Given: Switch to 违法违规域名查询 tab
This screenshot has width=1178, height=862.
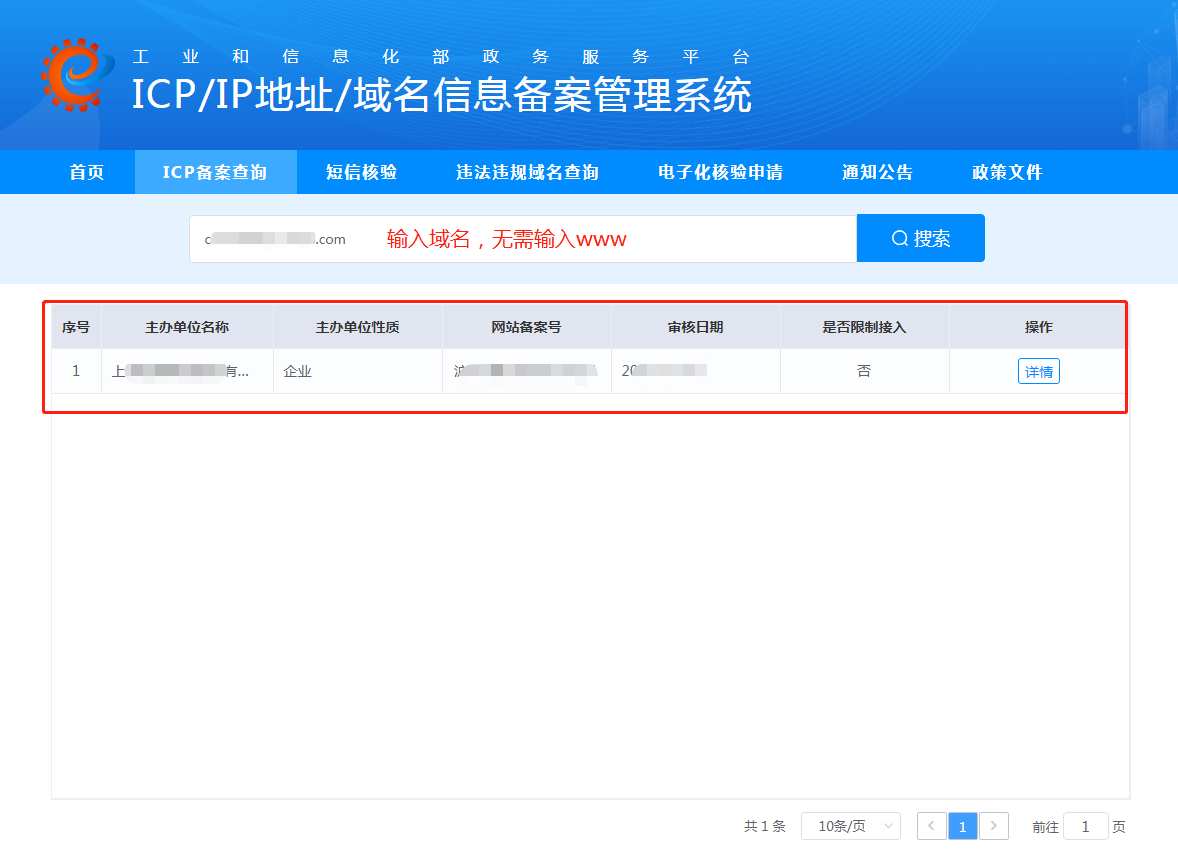Looking at the screenshot, I should 527,172.
